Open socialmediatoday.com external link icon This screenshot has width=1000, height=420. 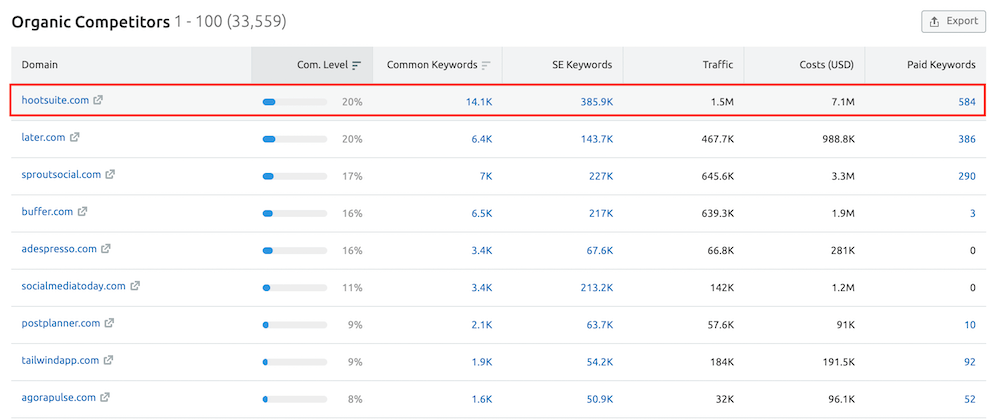pos(135,285)
